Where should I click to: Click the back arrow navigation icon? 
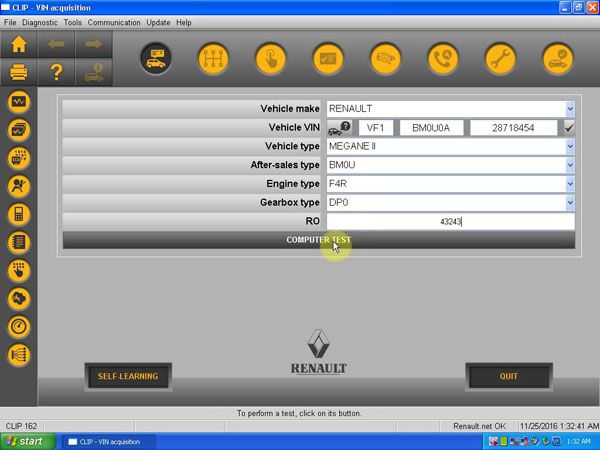(56, 44)
